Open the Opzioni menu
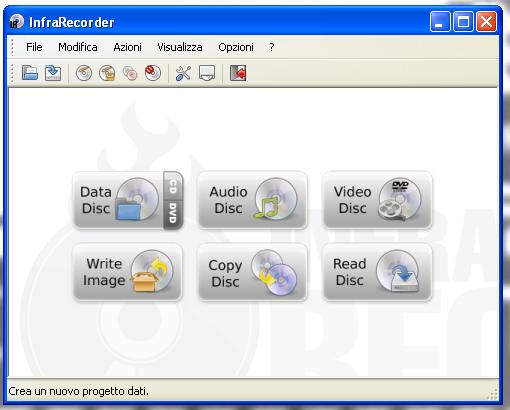Image resolution: width=510 pixels, height=410 pixels. (236, 47)
